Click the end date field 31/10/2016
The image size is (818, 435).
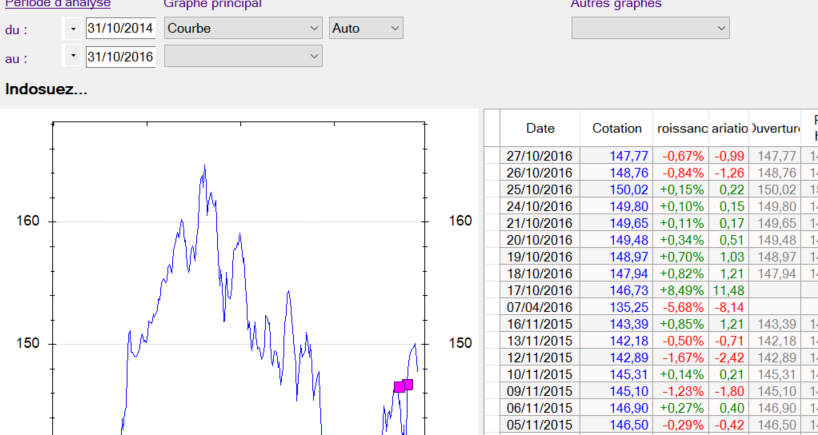[x=120, y=57]
